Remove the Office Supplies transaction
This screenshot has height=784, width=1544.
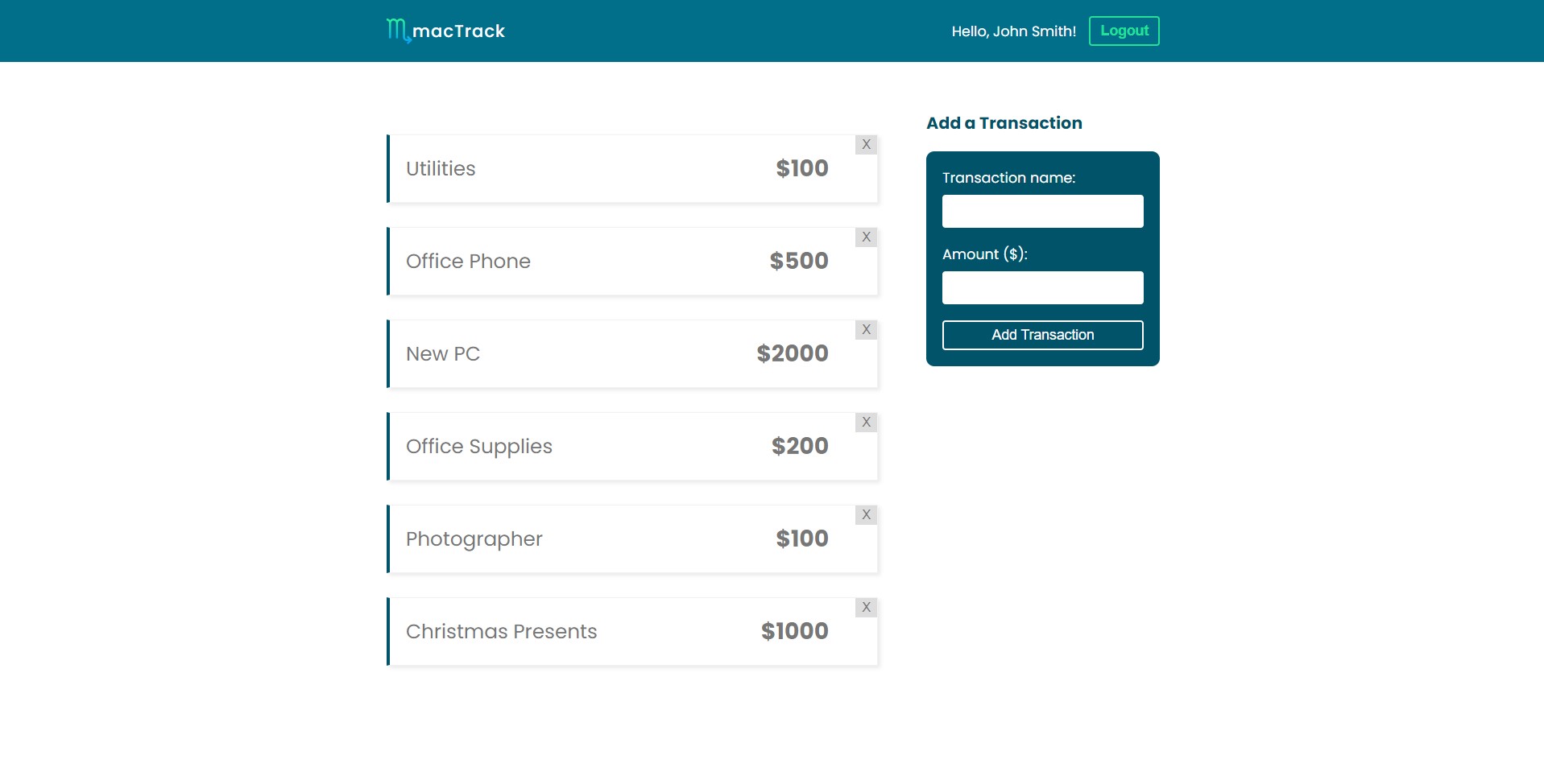coord(866,423)
